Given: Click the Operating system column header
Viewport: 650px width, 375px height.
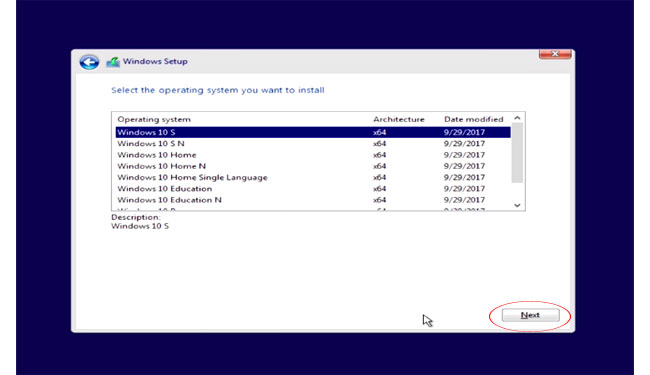Looking at the screenshot, I should click(154, 119).
